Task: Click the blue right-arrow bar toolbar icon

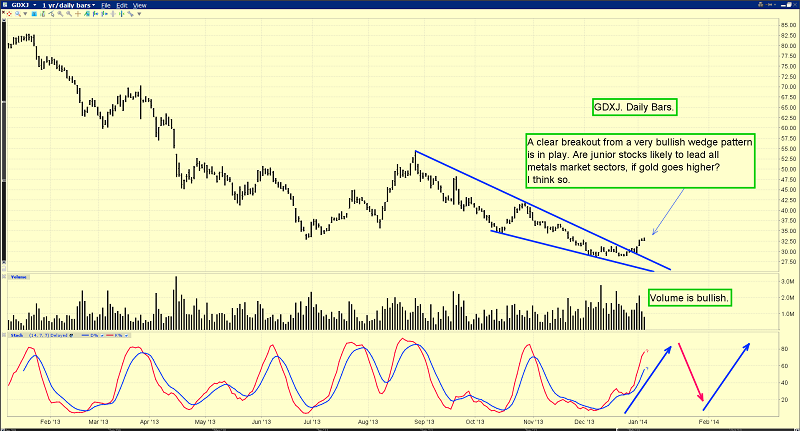Action: click(x=104, y=14)
